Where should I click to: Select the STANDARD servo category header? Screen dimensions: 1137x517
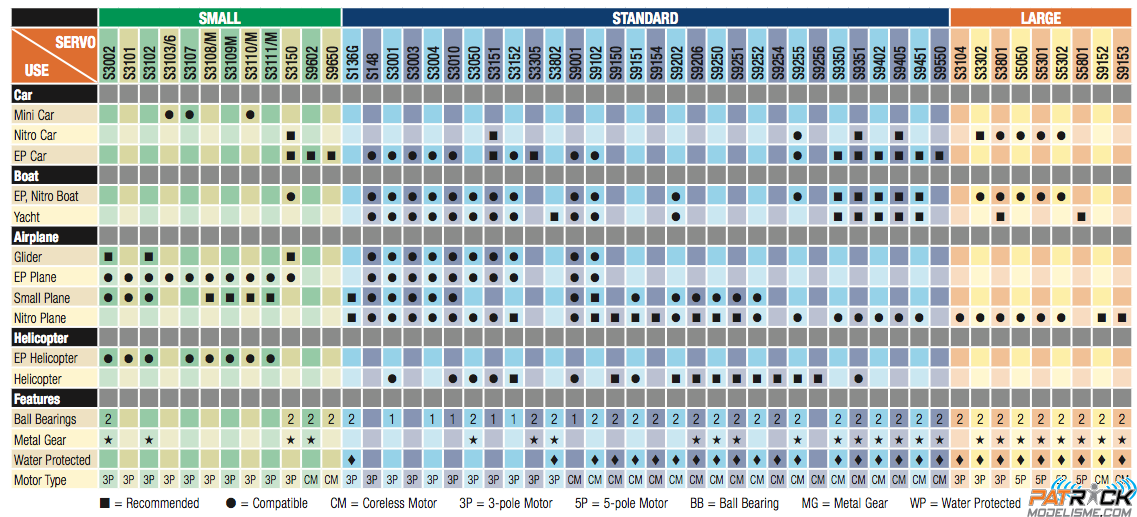tap(645, 18)
